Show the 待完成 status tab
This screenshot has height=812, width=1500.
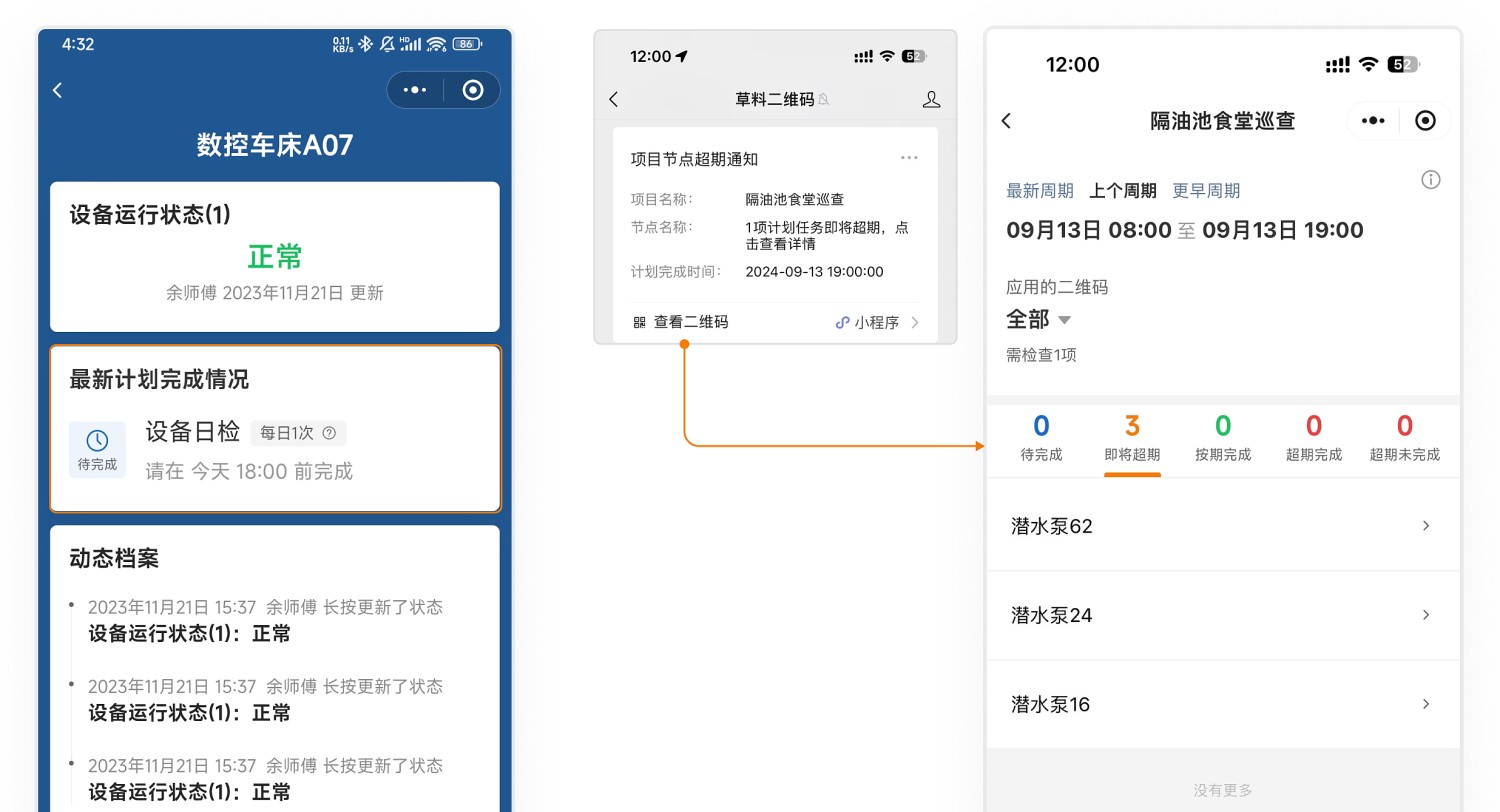pos(1041,439)
